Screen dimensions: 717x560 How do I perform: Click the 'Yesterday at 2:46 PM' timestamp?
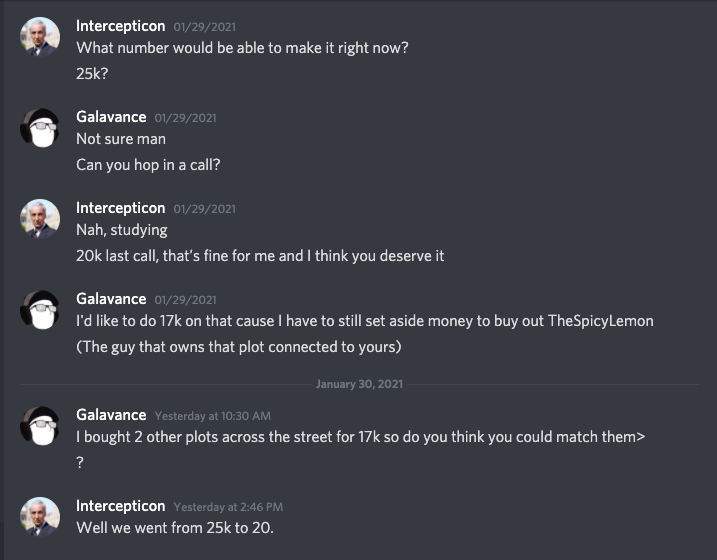click(x=228, y=507)
